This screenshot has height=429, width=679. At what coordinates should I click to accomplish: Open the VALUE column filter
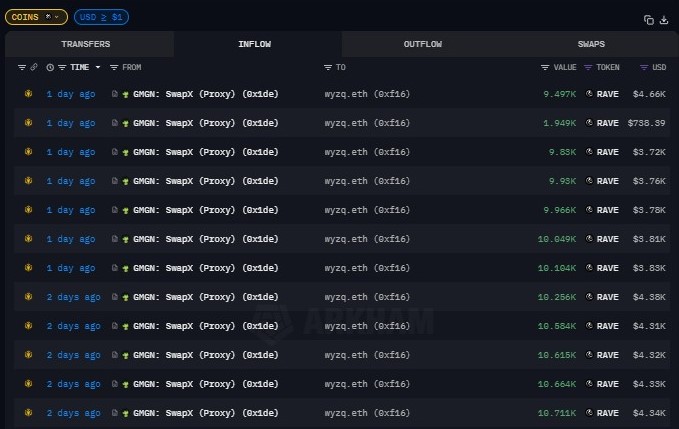point(545,67)
